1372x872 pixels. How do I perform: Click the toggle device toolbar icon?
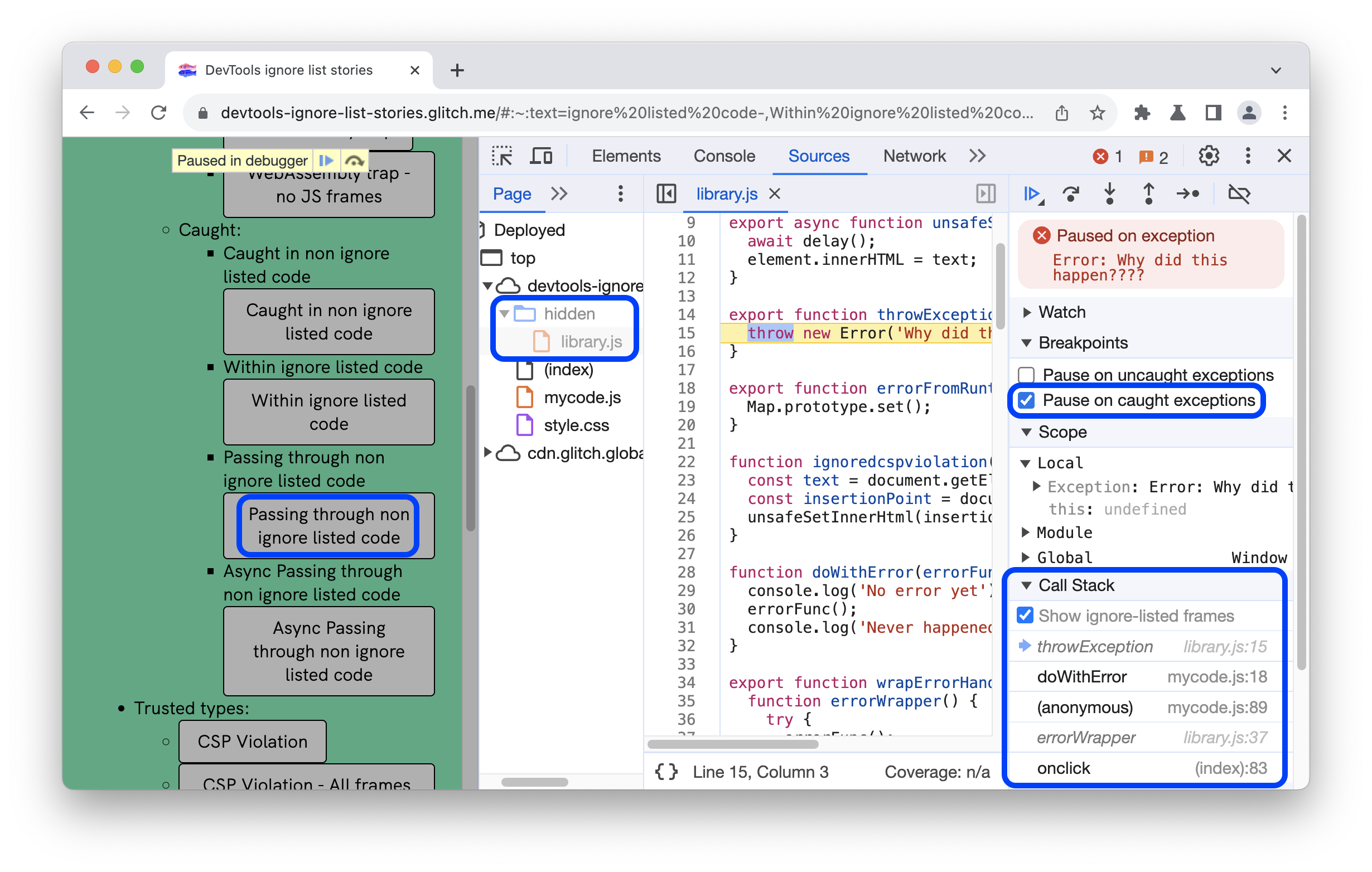(x=540, y=156)
